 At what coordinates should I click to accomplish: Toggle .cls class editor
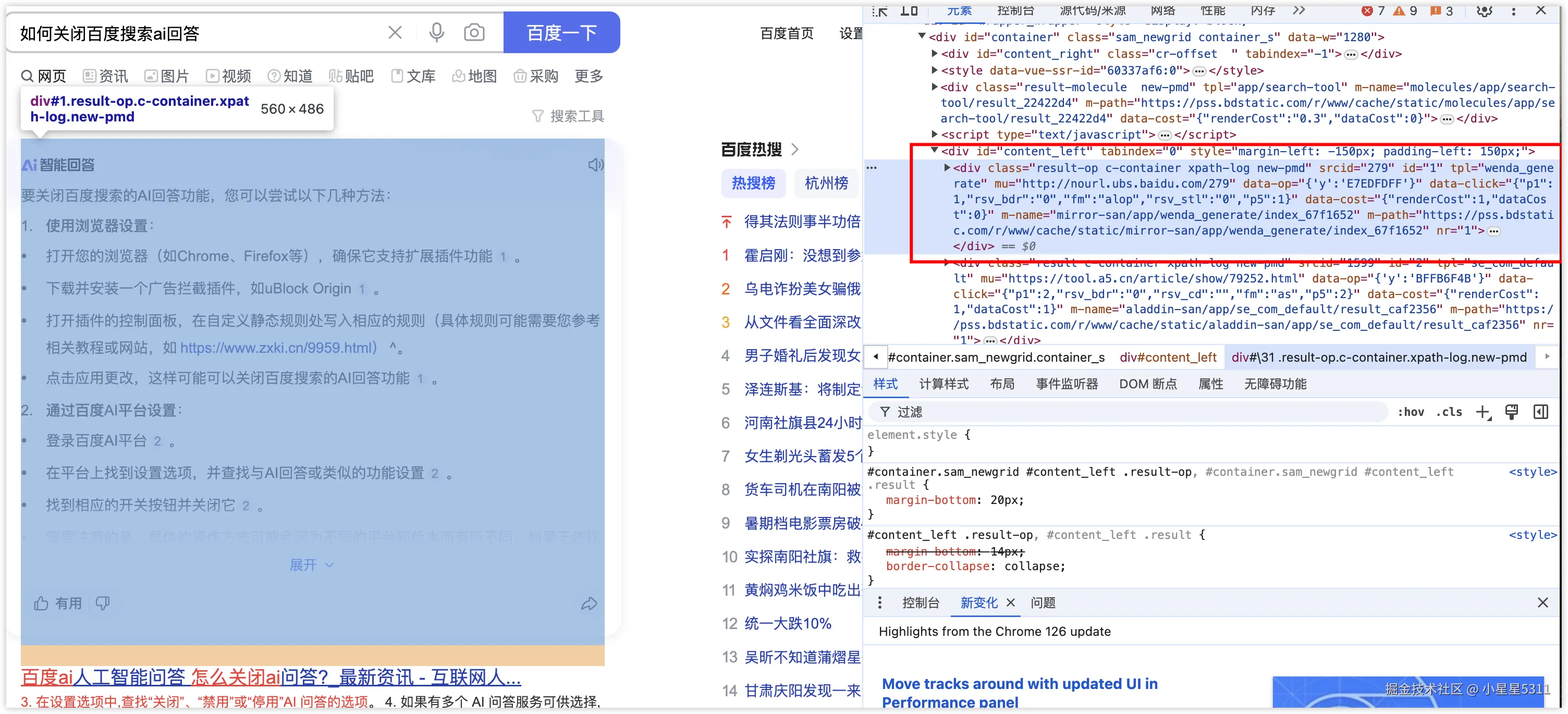point(1449,412)
